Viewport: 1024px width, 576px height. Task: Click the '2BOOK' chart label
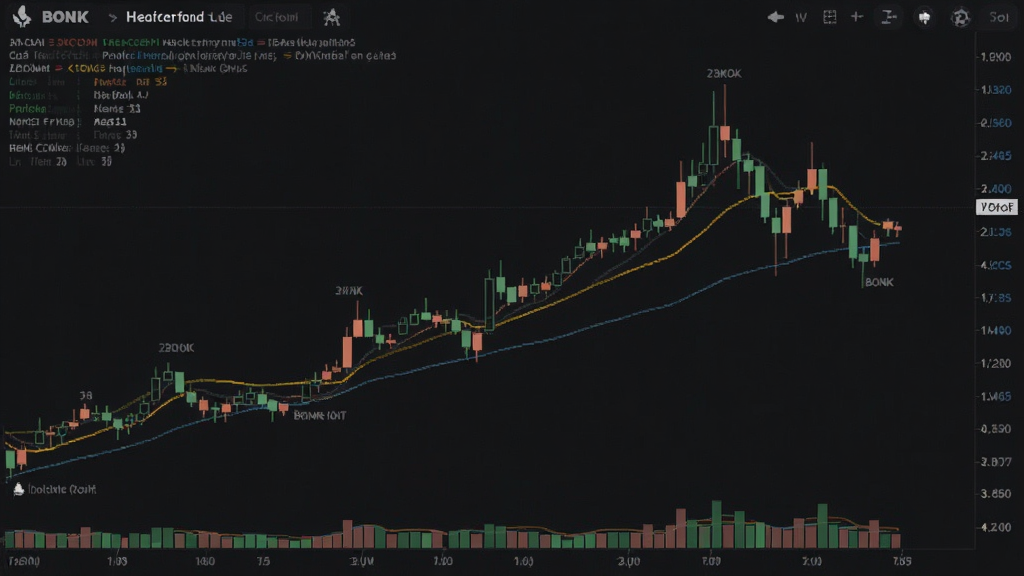pyautogui.click(x=176, y=348)
